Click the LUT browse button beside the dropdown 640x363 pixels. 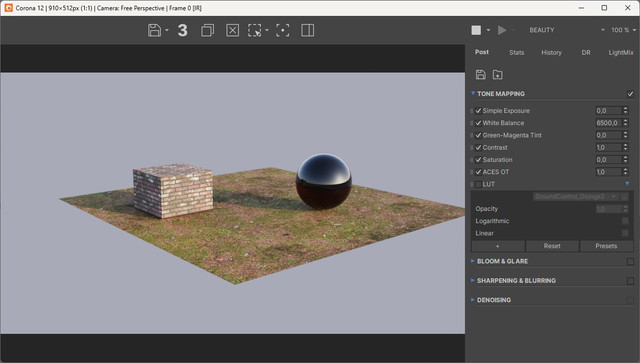(624, 196)
